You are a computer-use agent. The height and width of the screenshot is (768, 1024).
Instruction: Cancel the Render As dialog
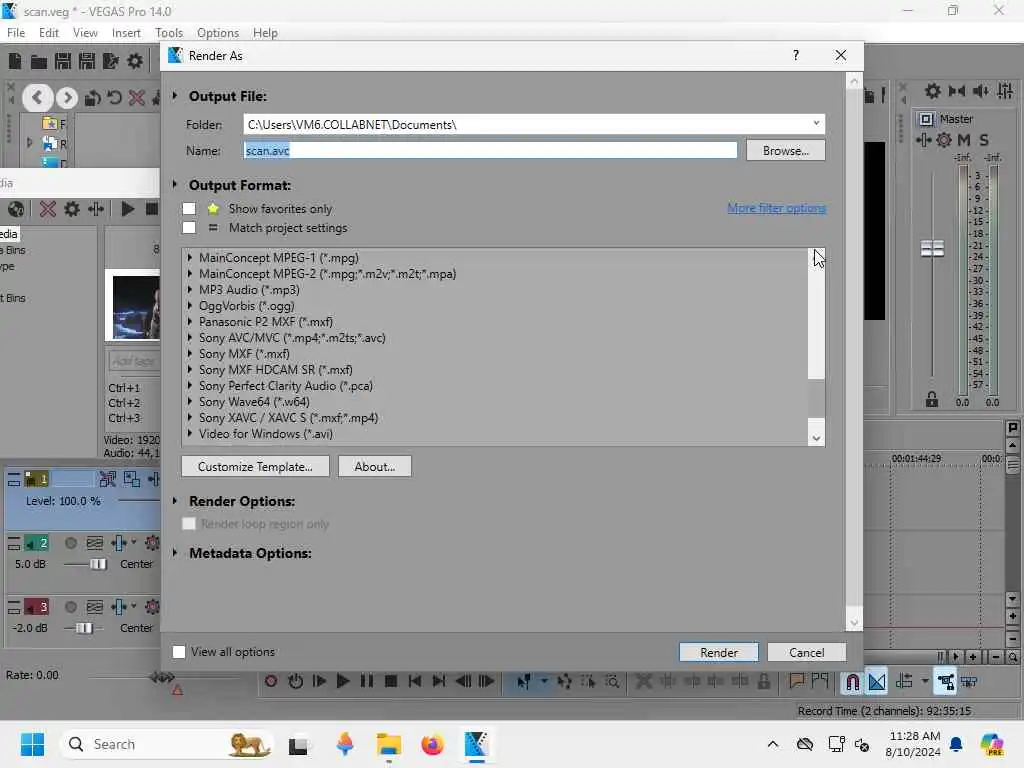(x=807, y=652)
